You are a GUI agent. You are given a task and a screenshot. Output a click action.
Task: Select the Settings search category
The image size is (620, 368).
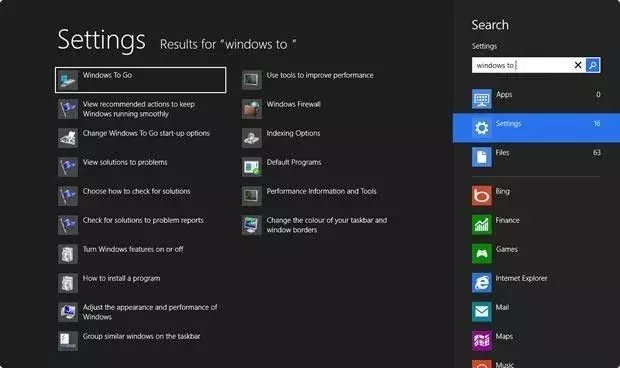(x=536, y=128)
